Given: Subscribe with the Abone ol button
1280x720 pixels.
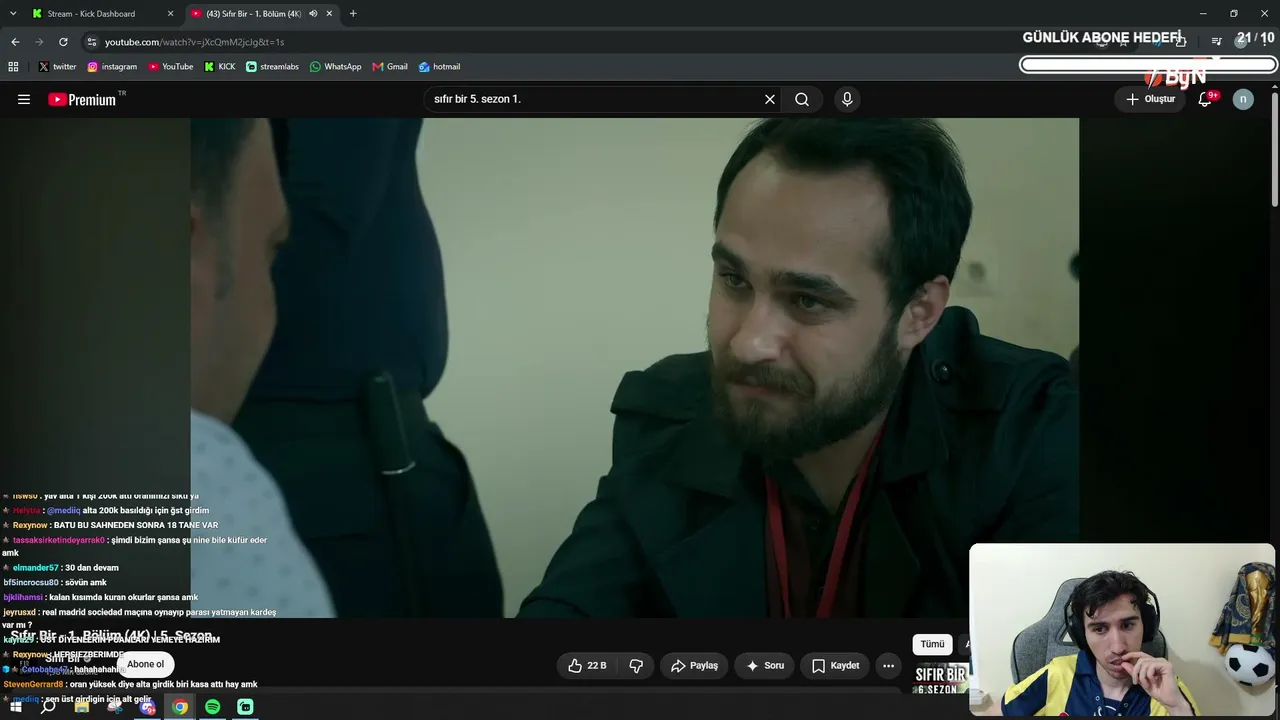Looking at the screenshot, I should tap(145, 664).
